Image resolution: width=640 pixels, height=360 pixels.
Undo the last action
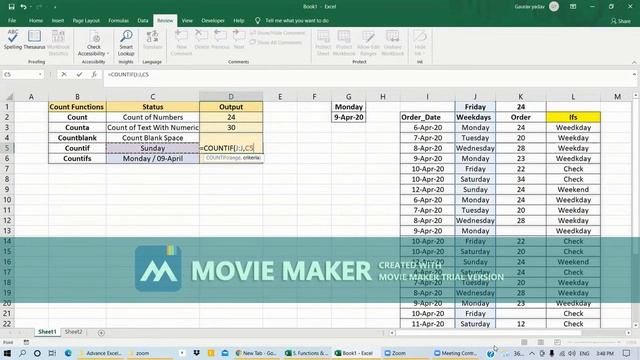tap(23, 7)
